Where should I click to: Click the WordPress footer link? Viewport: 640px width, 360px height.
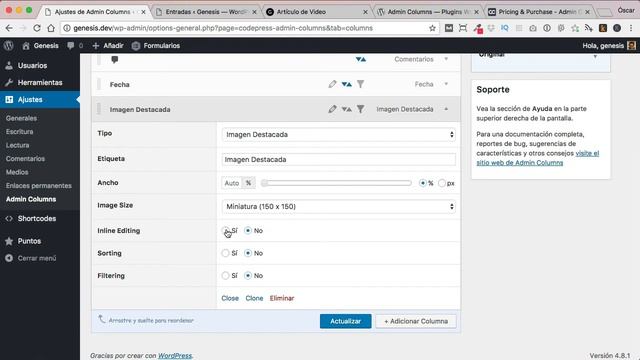pos(175,356)
